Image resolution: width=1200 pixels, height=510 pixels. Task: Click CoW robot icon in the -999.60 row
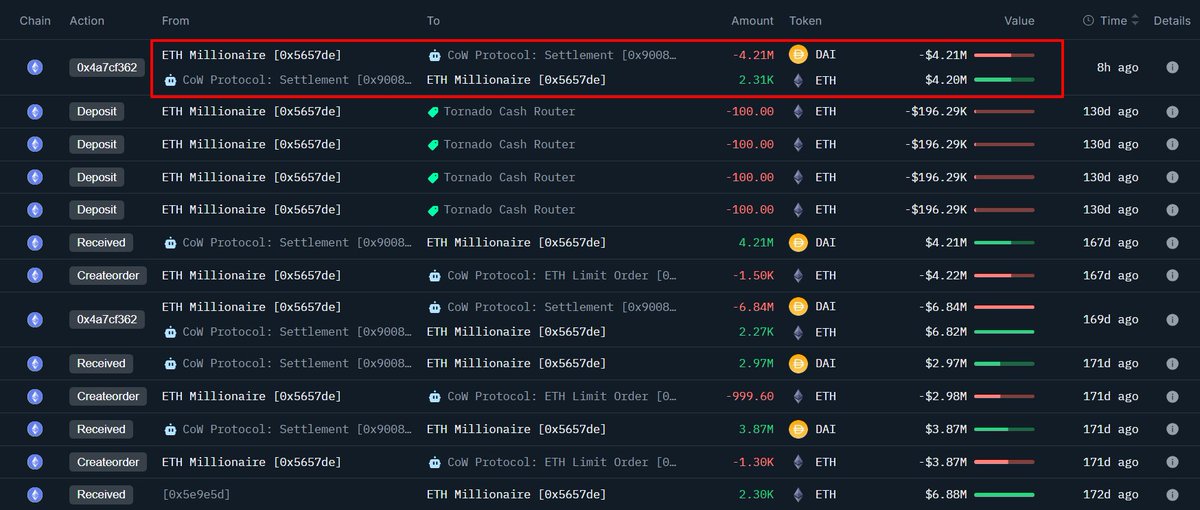click(x=434, y=397)
